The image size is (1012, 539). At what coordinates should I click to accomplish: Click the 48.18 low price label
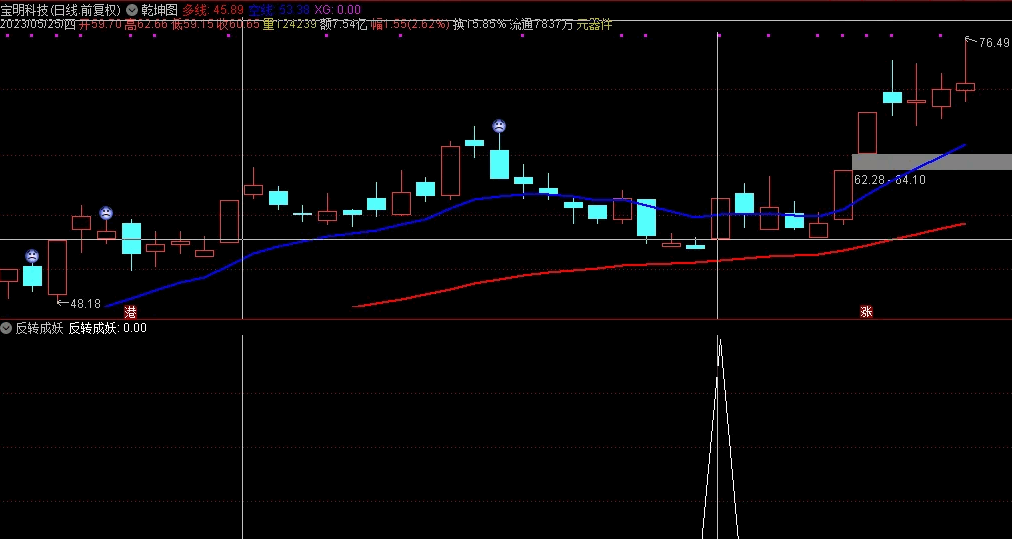tap(85, 303)
